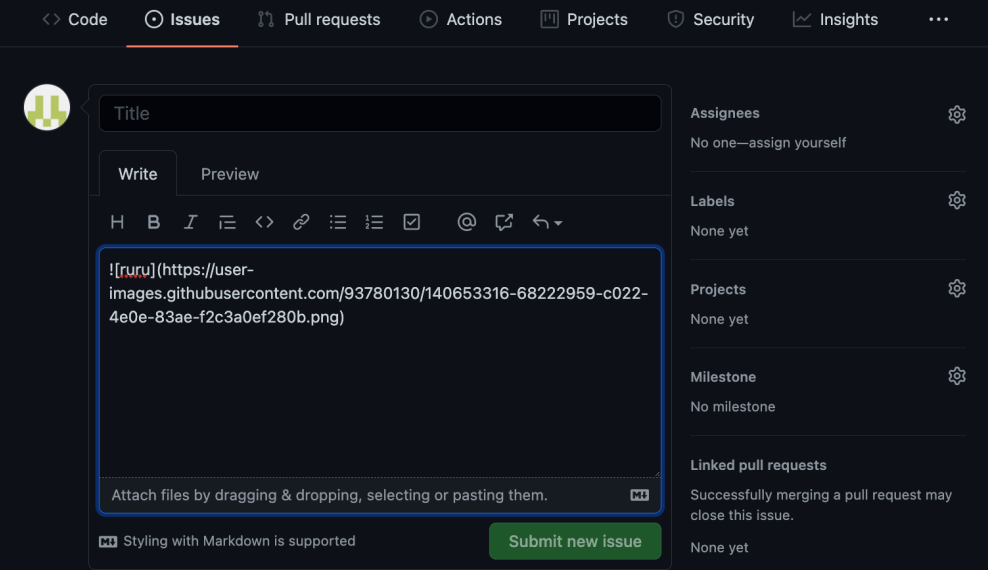Open the saved replies dropdown
The image size is (988, 570).
547,222
